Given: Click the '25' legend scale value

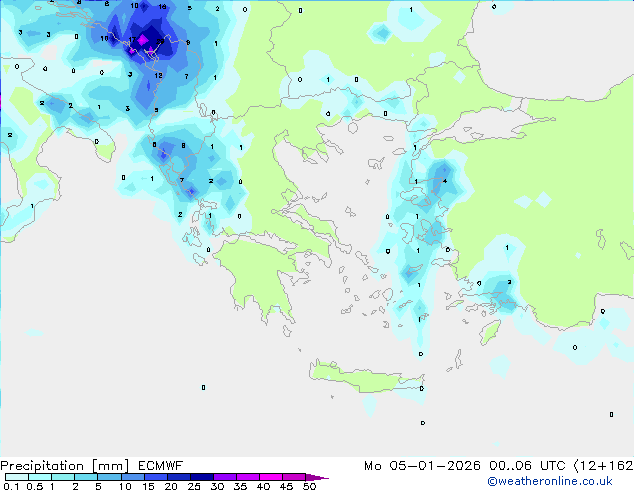Looking at the screenshot, I should 194,486.
